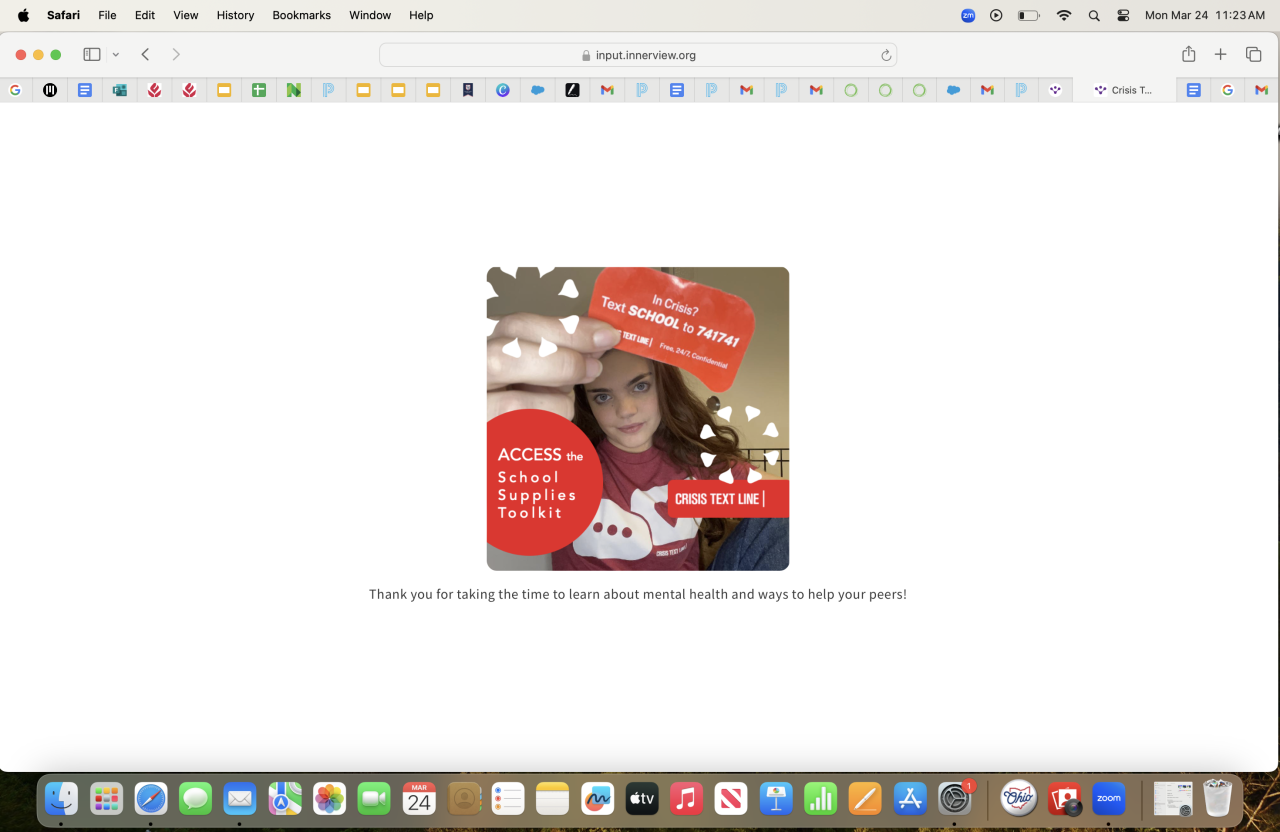Open the Trash in the Dock
The image size is (1280, 832).
1217,798
